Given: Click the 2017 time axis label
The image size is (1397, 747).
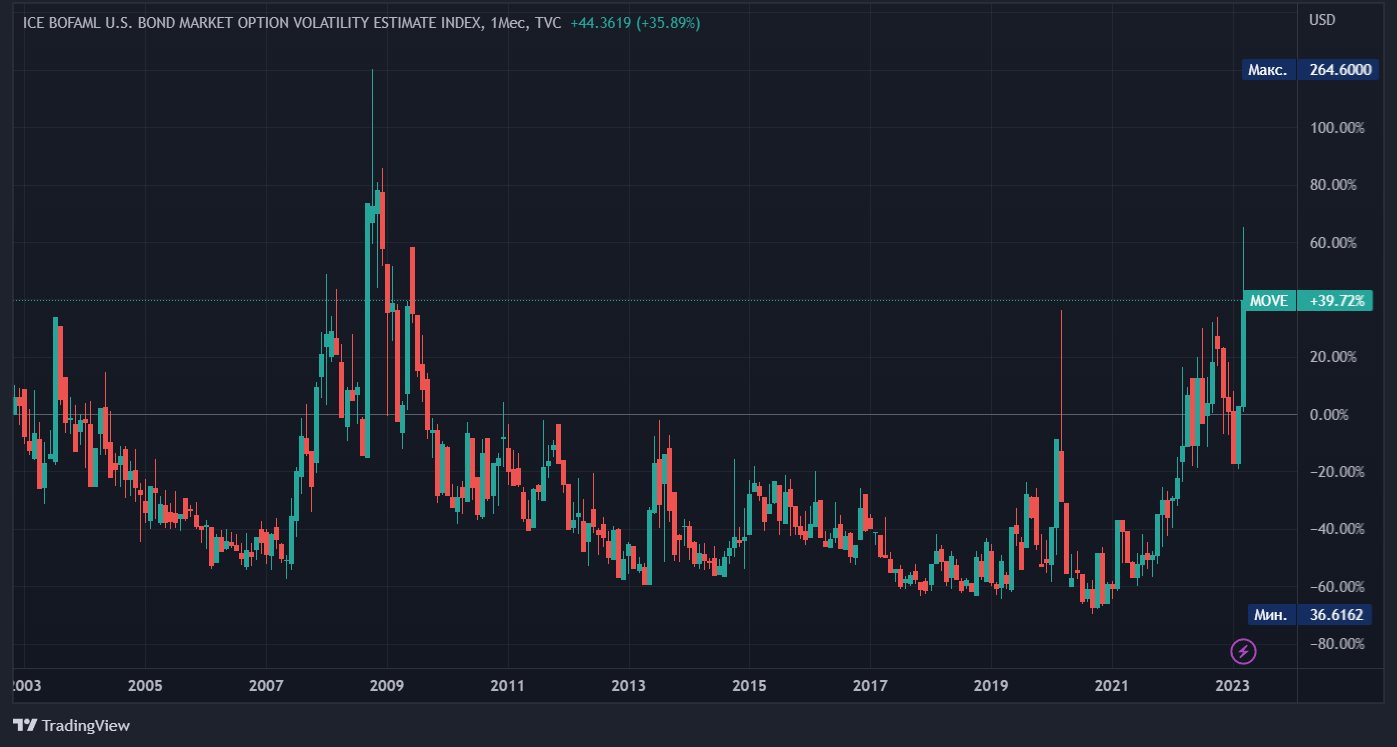Looking at the screenshot, I should tap(870, 686).
